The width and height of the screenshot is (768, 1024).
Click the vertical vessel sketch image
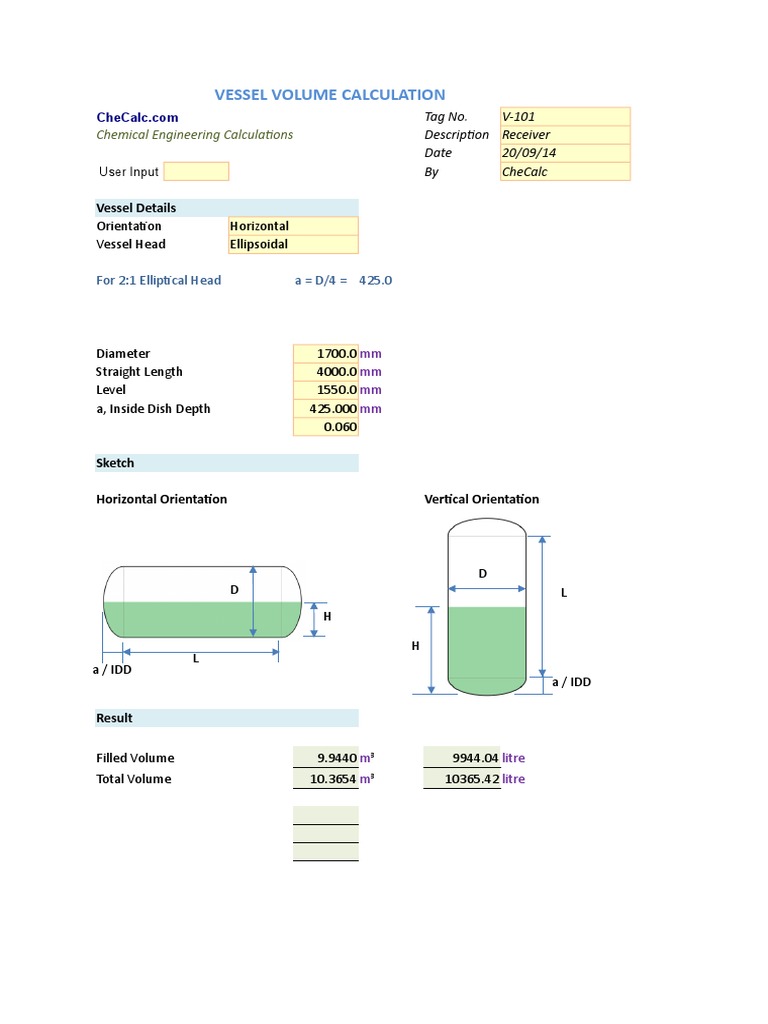486,606
